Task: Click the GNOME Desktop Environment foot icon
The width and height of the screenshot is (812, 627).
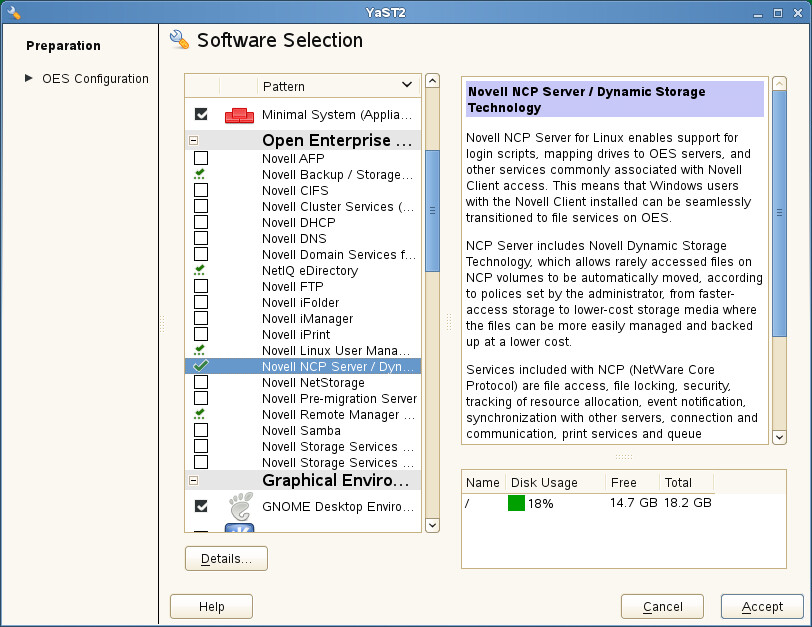Action: (239, 505)
